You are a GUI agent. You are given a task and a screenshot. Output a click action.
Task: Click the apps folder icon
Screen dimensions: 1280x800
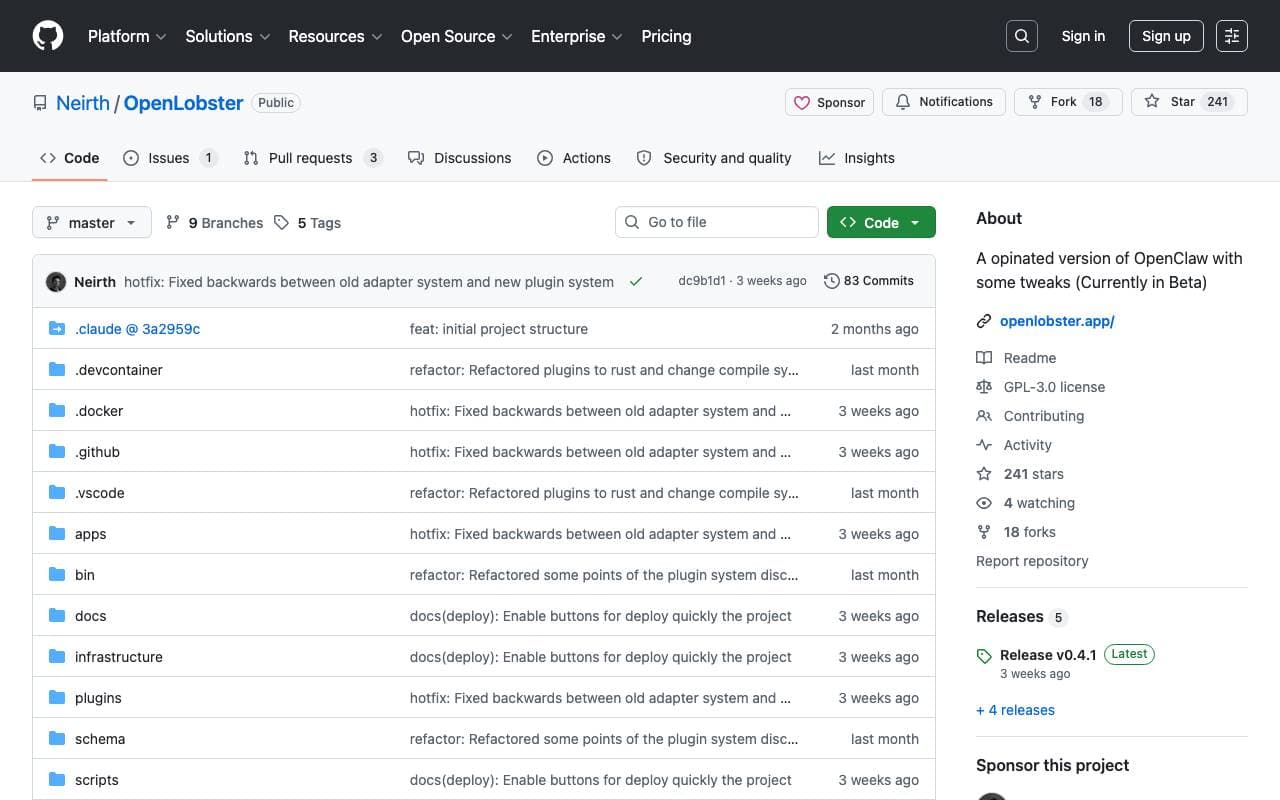(x=57, y=534)
